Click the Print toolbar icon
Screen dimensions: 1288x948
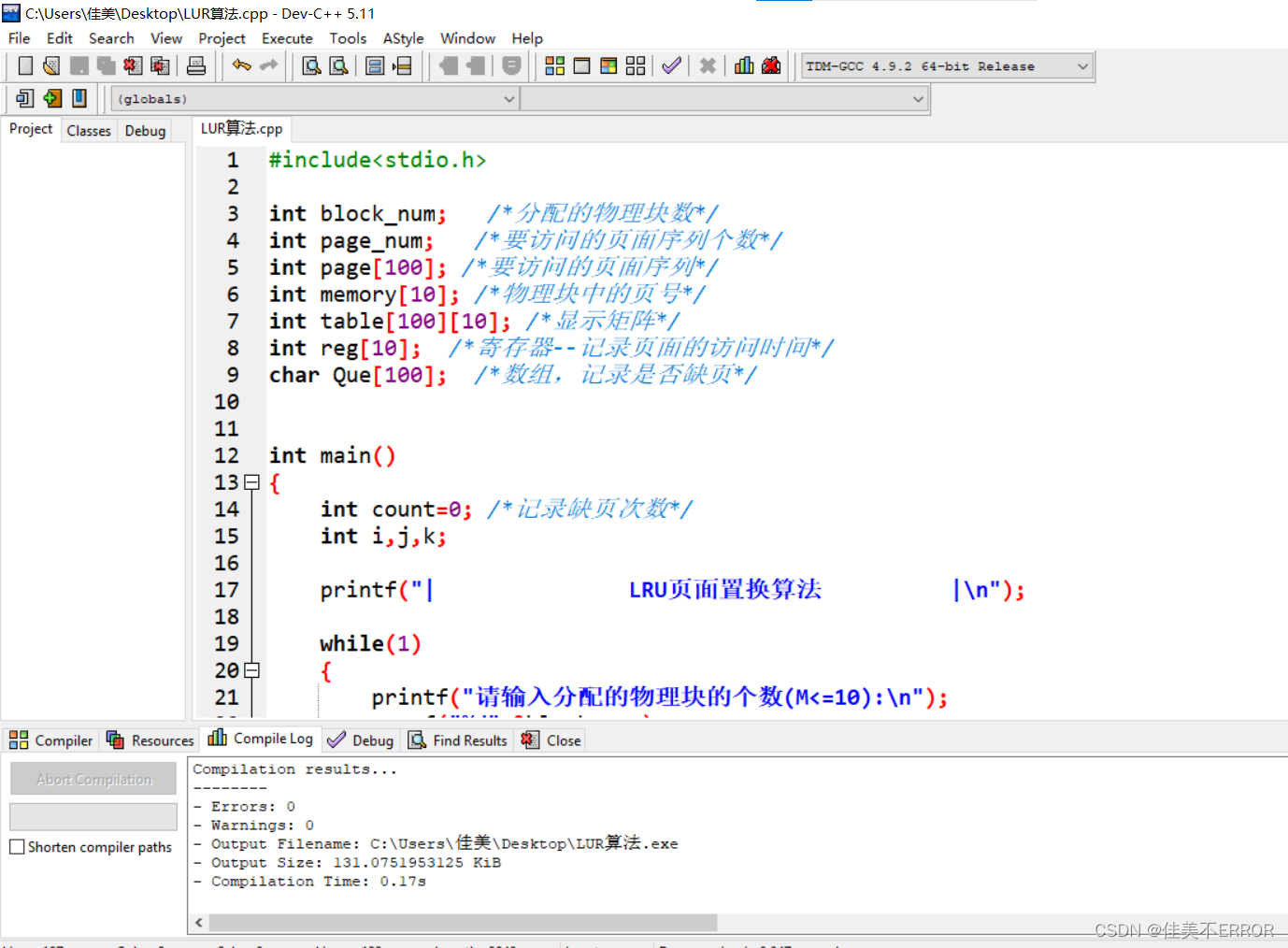click(x=196, y=65)
